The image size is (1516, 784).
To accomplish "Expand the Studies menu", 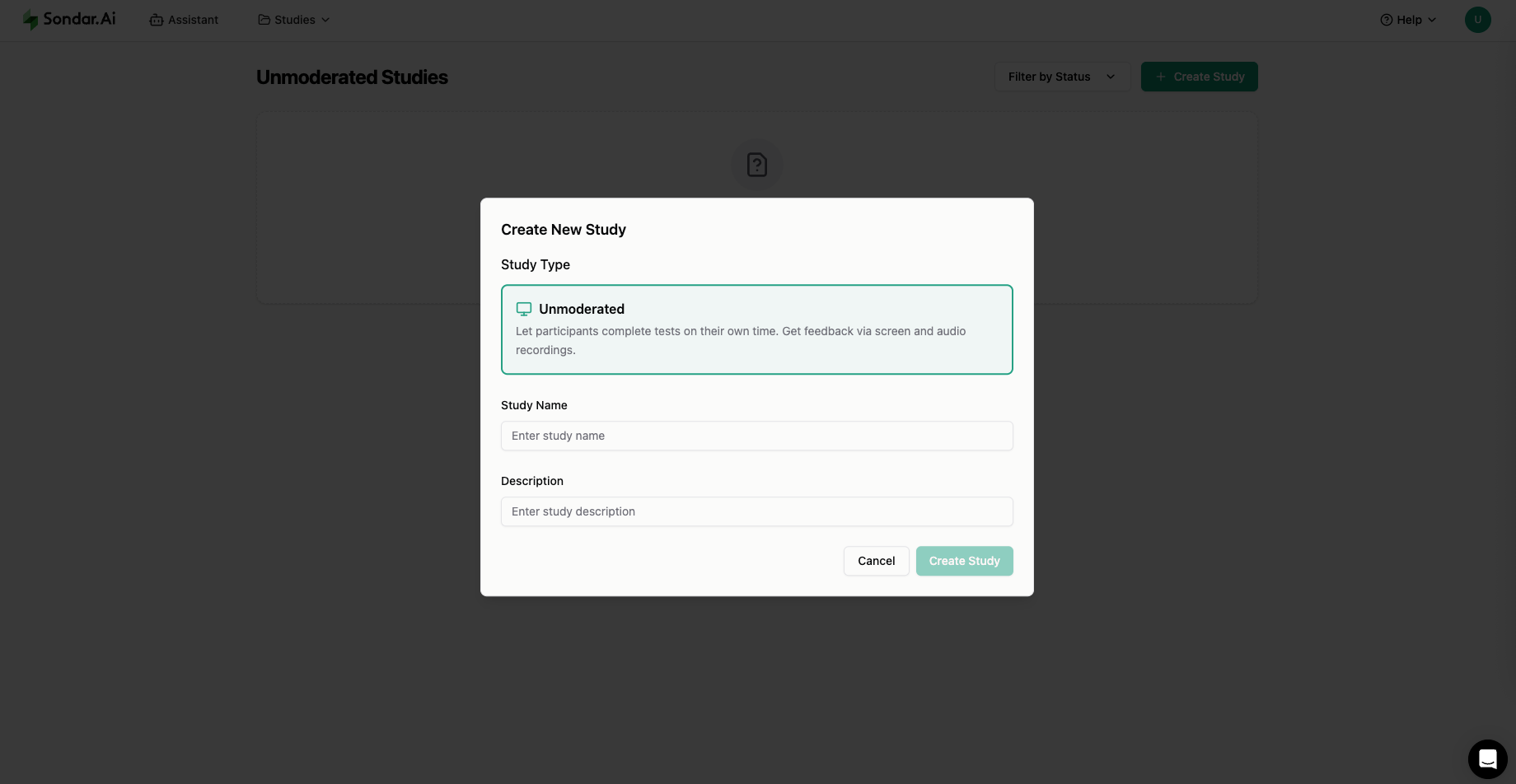I will (293, 20).
